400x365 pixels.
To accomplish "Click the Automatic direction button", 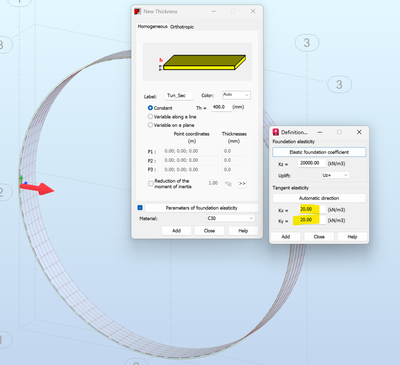I will pos(319,198).
